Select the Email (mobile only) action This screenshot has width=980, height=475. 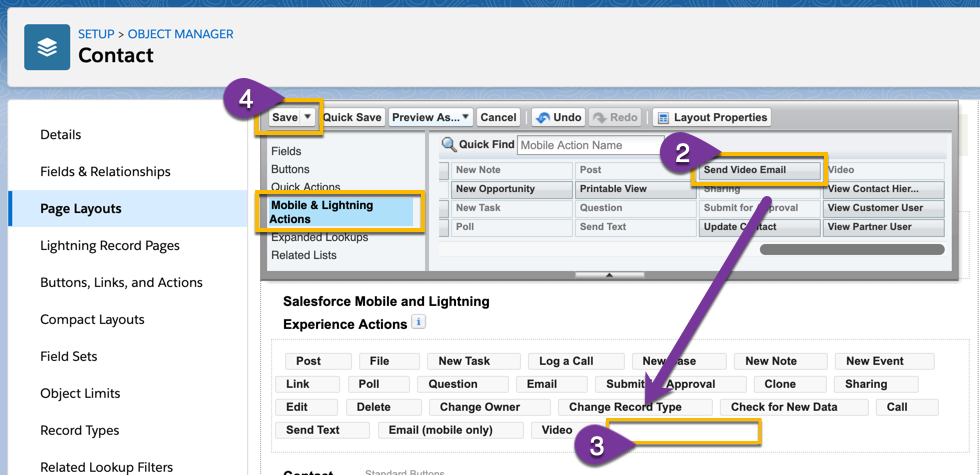pos(451,431)
